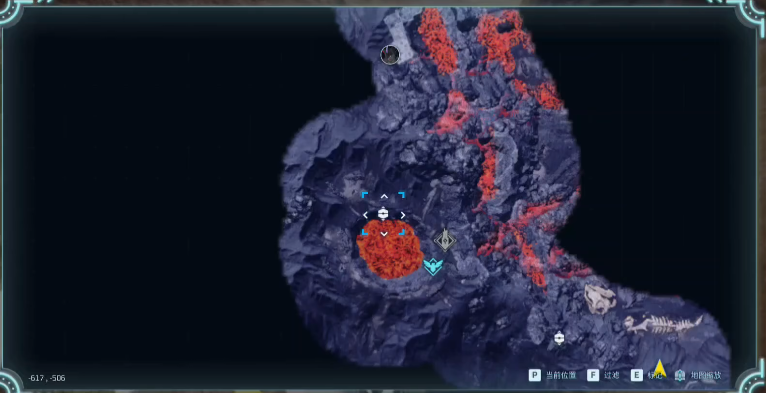This screenshot has width=766, height=393.
Task: Click the right chevron beside the marker
Action: [403, 215]
